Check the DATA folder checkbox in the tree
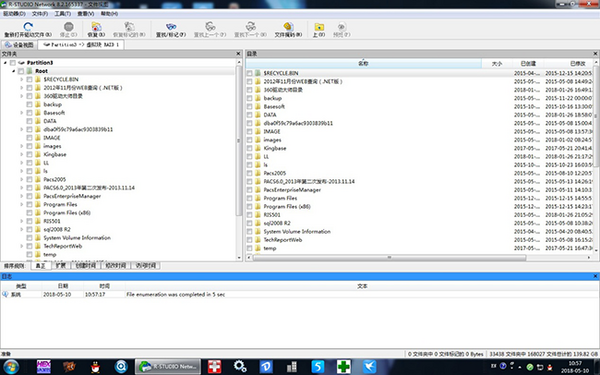600x375 pixels. click(x=29, y=121)
